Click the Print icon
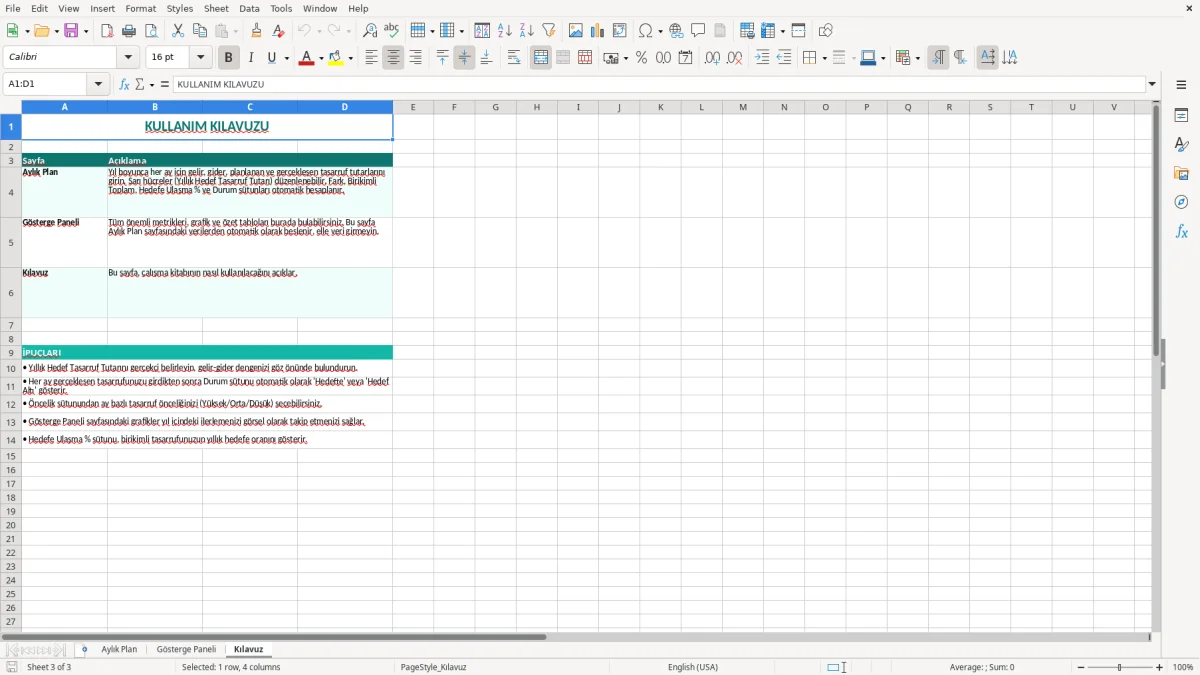 129,31
